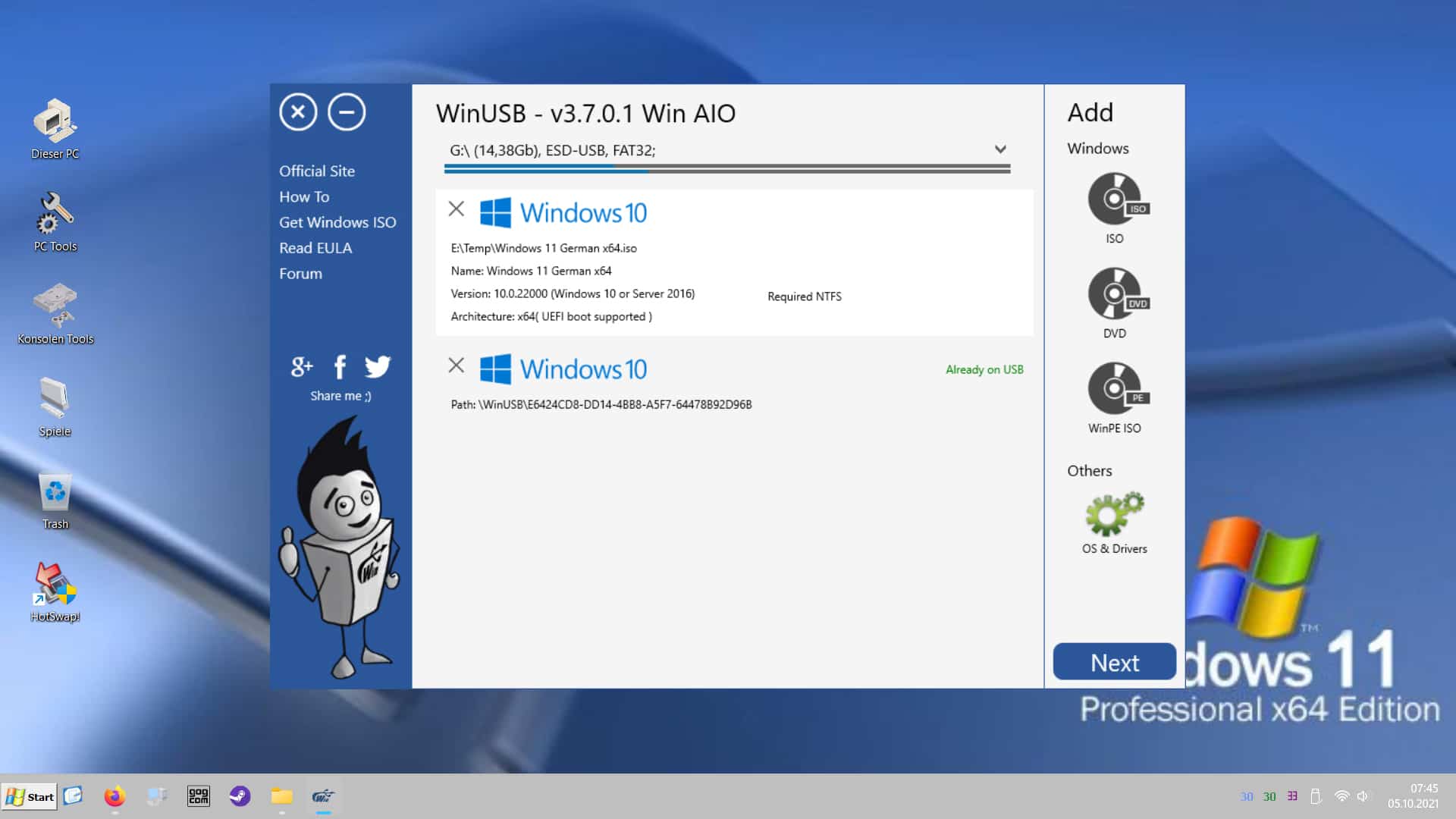Close the WinUSB window
Image resolution: width=1456 pixels, height=819 pixels.
point(298,112)
